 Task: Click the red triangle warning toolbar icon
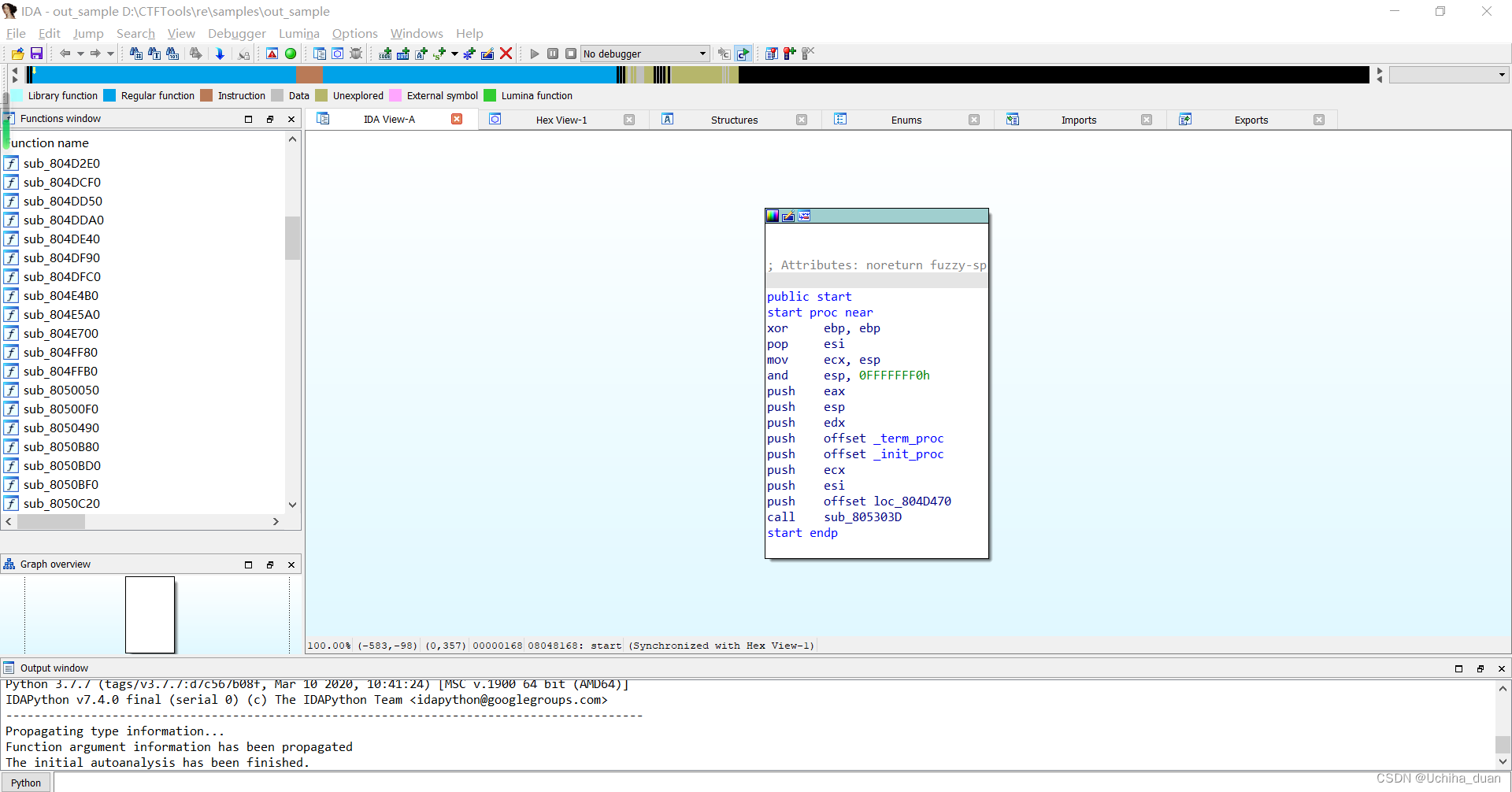[x=272, y=54]
